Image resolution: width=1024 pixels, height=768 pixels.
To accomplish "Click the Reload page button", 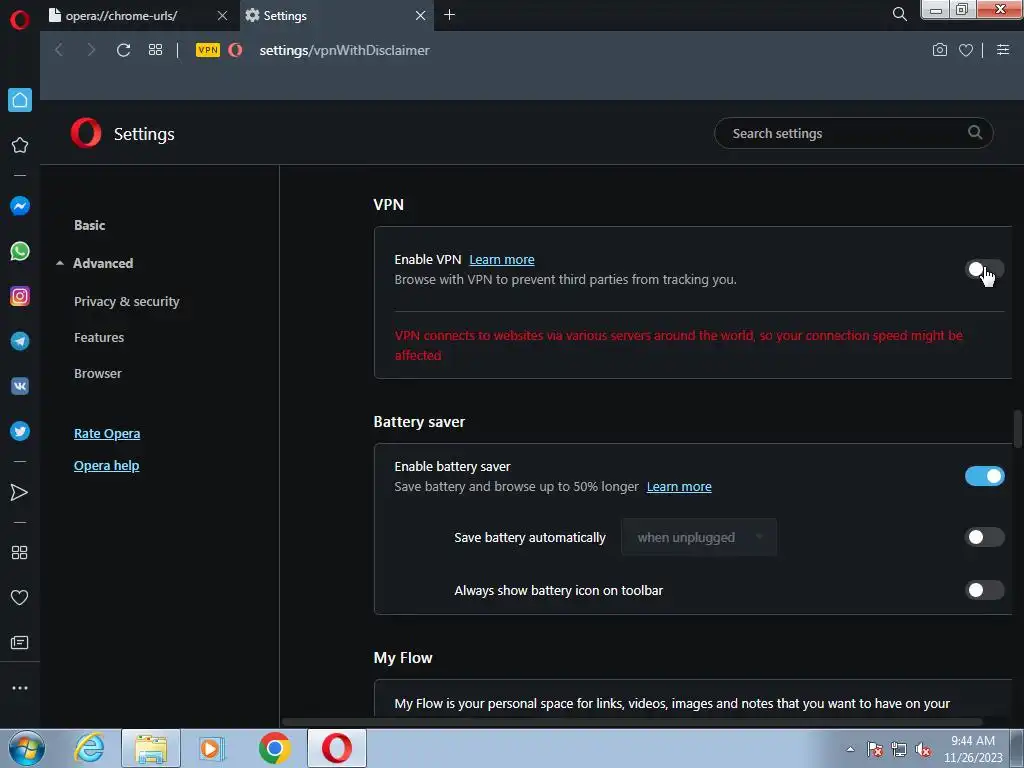I will point(123,50).
